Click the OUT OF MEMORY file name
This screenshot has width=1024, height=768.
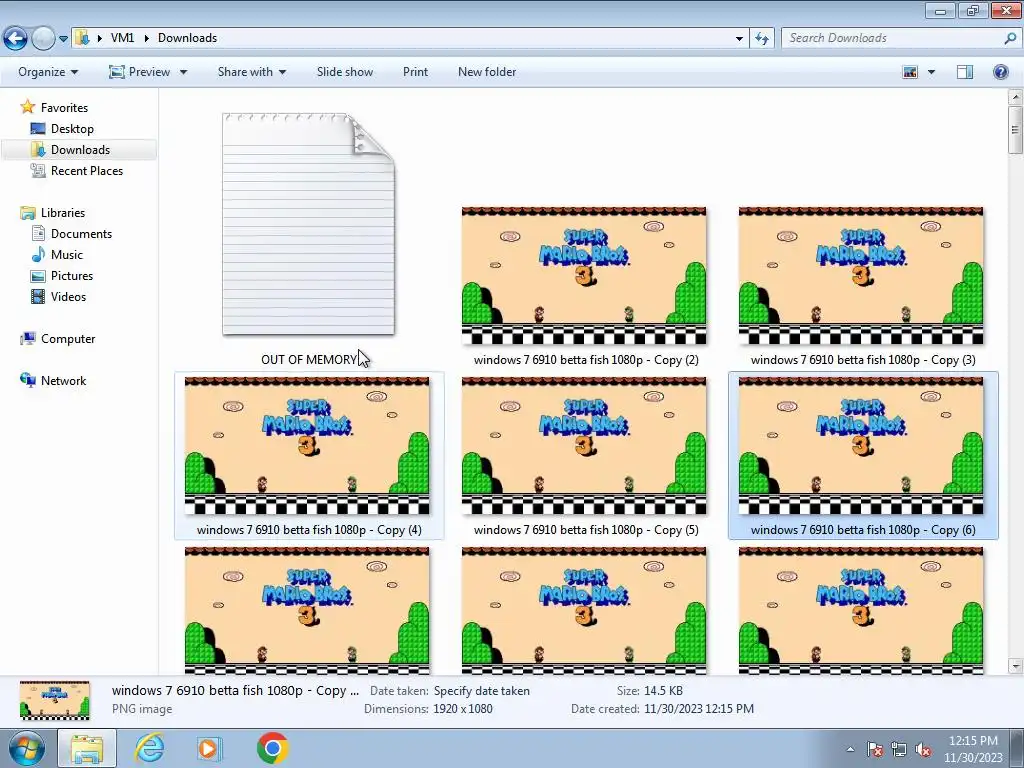[309, 360]
